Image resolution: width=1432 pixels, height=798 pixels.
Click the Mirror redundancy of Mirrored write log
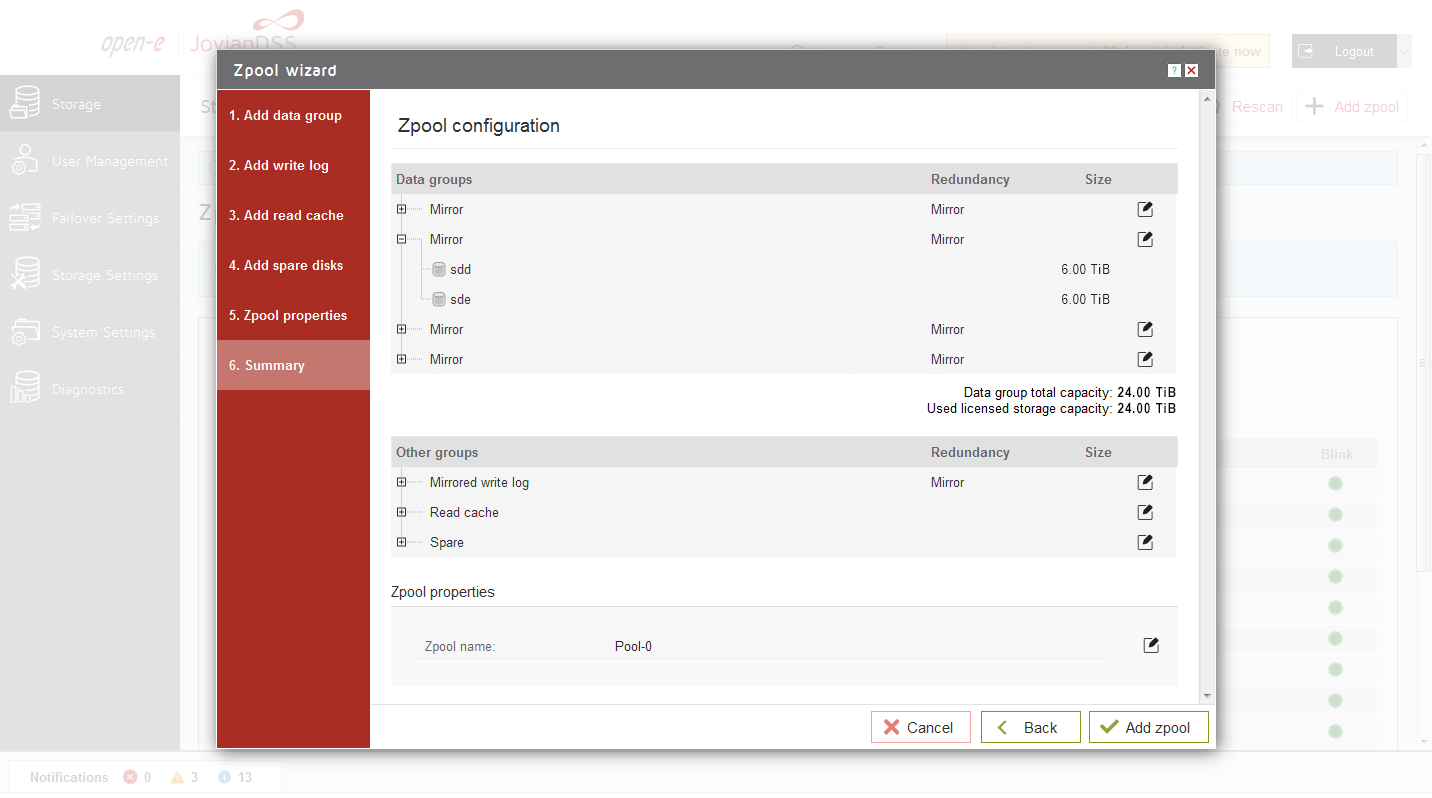pos(947,482)
